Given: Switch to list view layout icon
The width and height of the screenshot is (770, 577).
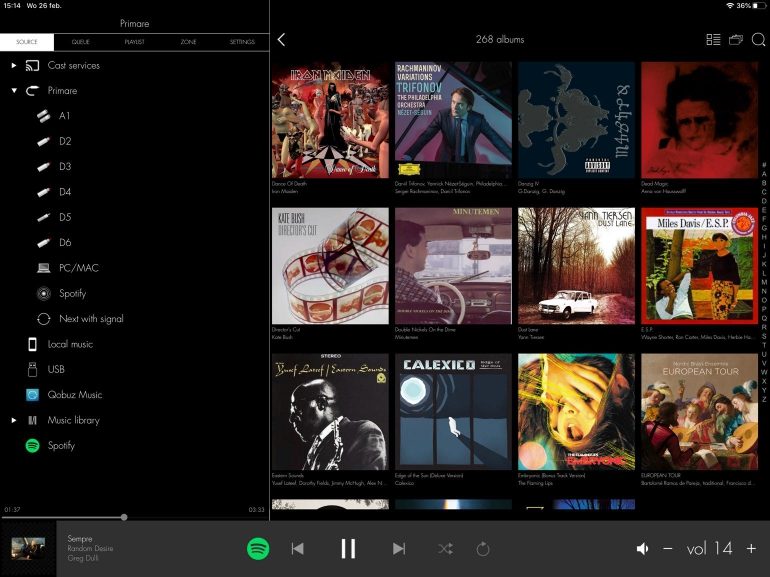Looking at the screenshot, I should tap(713, 40).
